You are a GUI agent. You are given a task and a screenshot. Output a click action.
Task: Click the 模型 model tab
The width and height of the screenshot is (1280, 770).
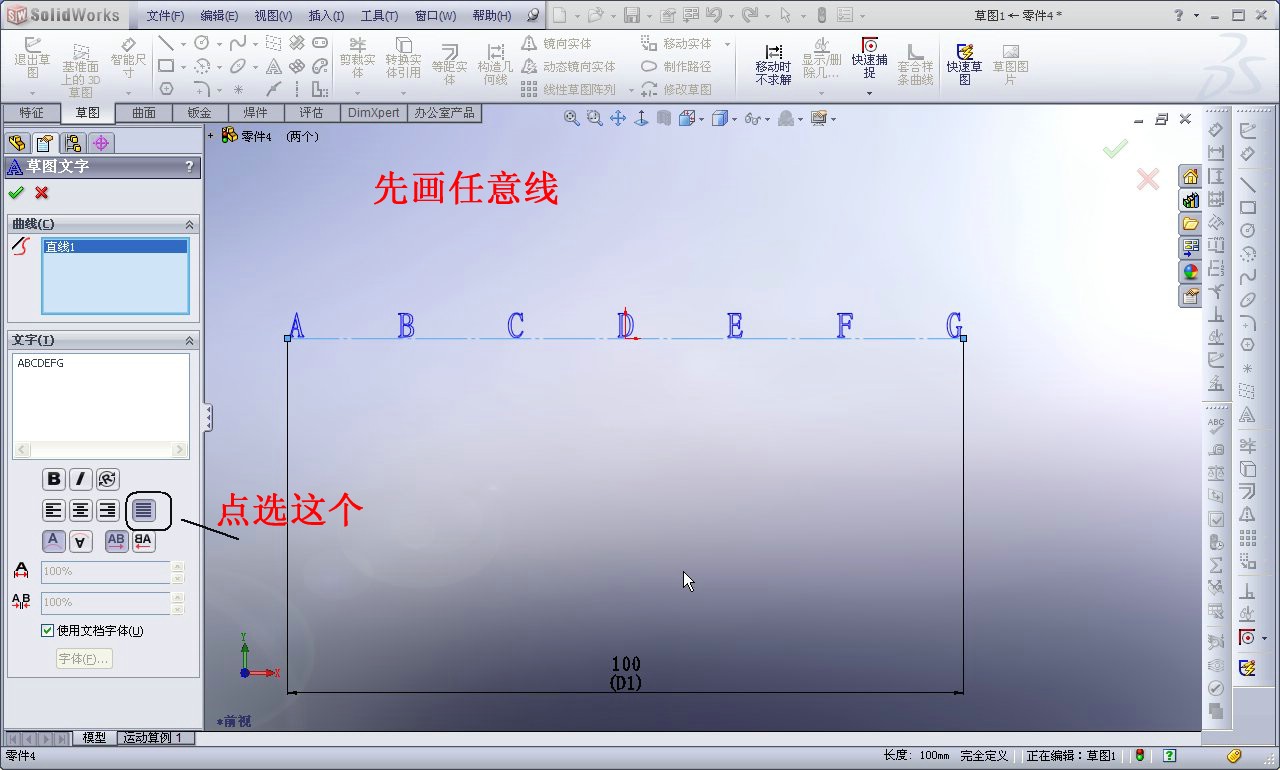click(94, 738)
